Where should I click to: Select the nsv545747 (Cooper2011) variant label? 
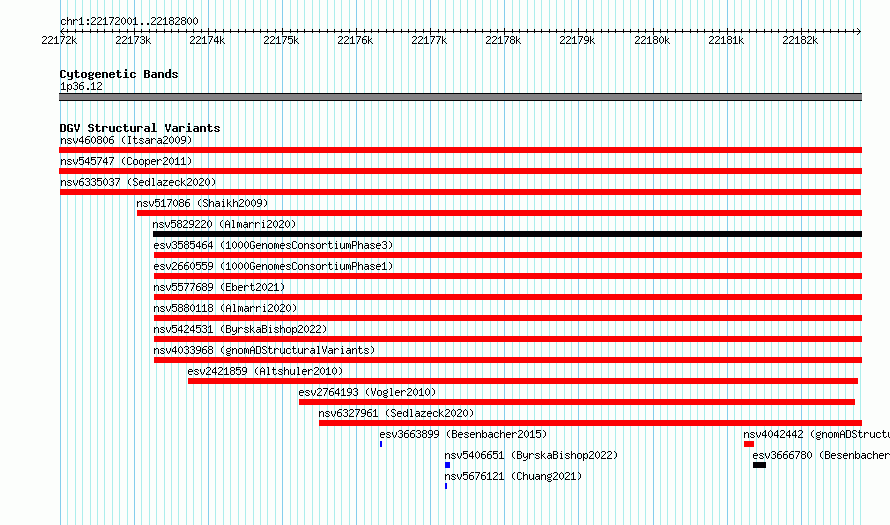[126, 161]
